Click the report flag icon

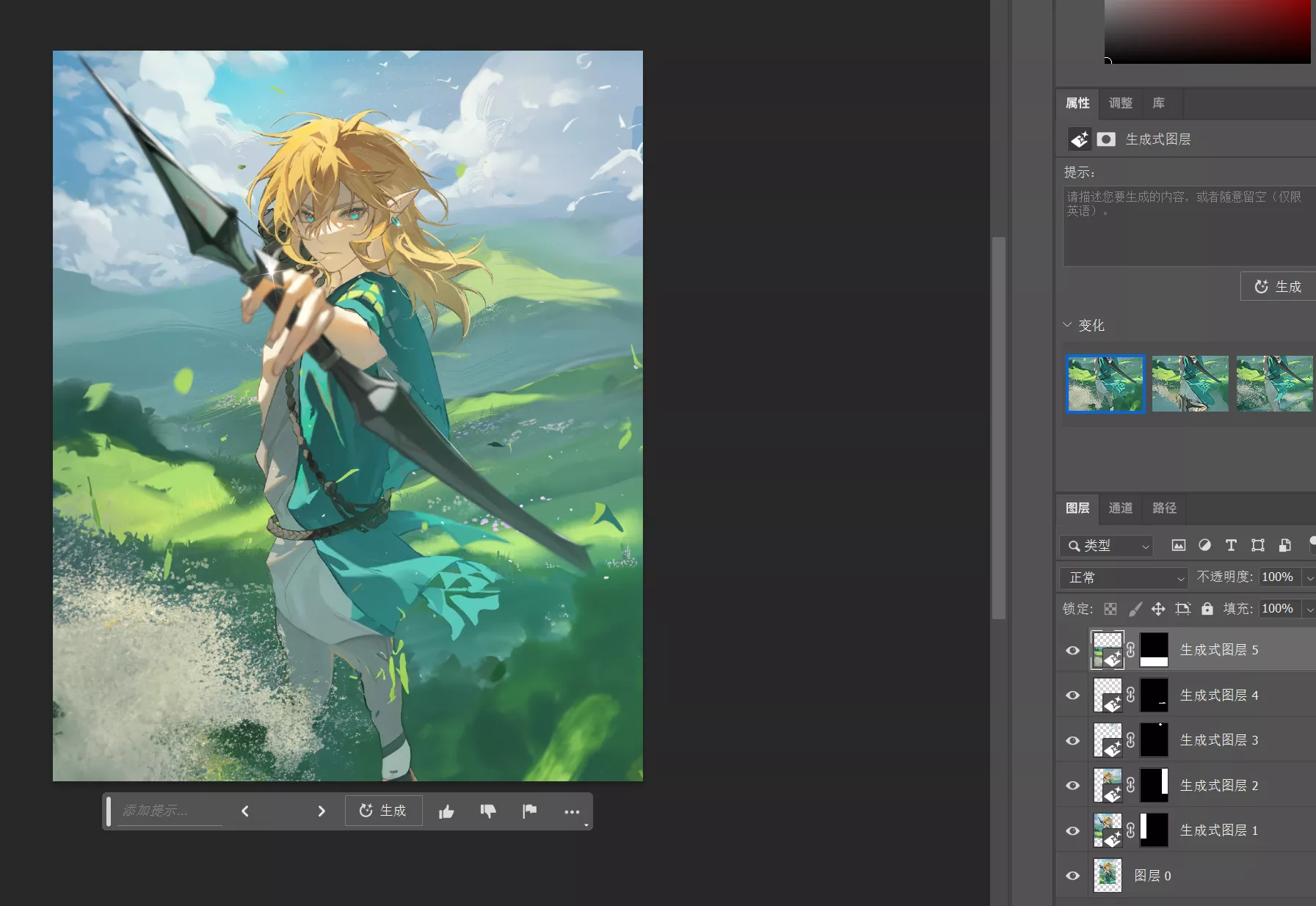click(529, 811)
